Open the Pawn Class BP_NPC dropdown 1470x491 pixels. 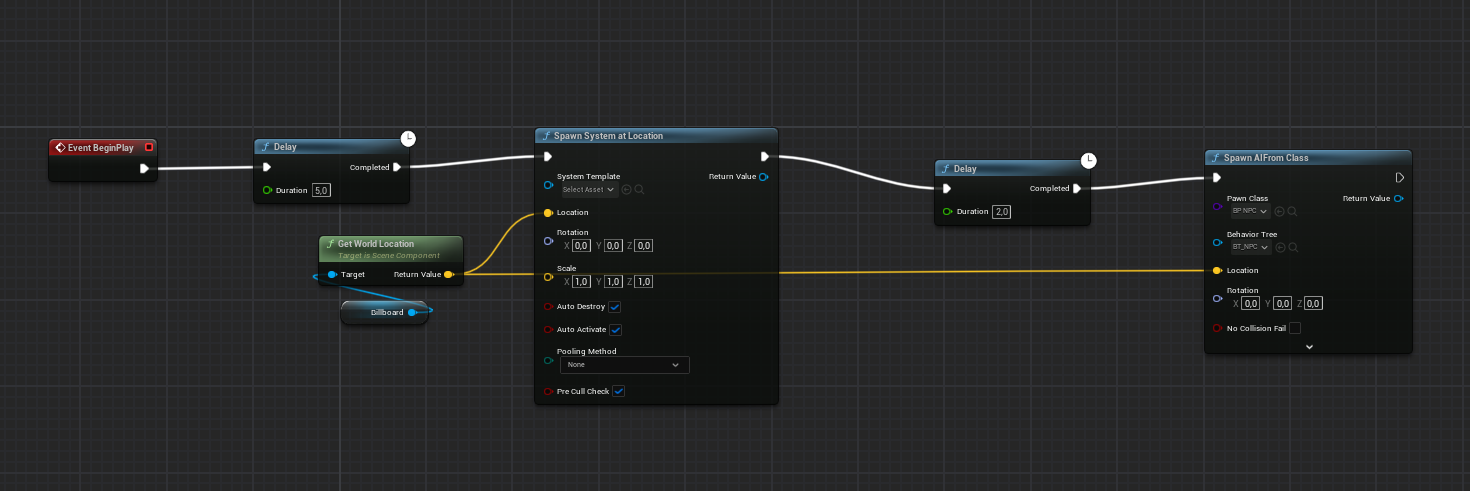(x=1250, y=211)
